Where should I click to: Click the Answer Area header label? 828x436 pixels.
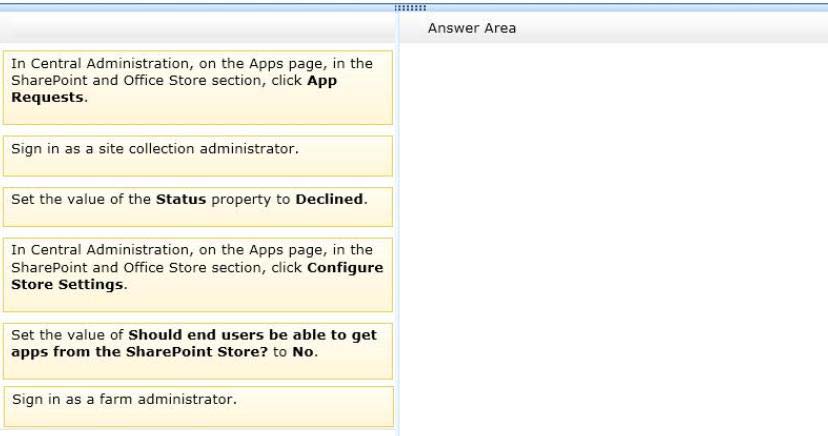pos(472,29)
